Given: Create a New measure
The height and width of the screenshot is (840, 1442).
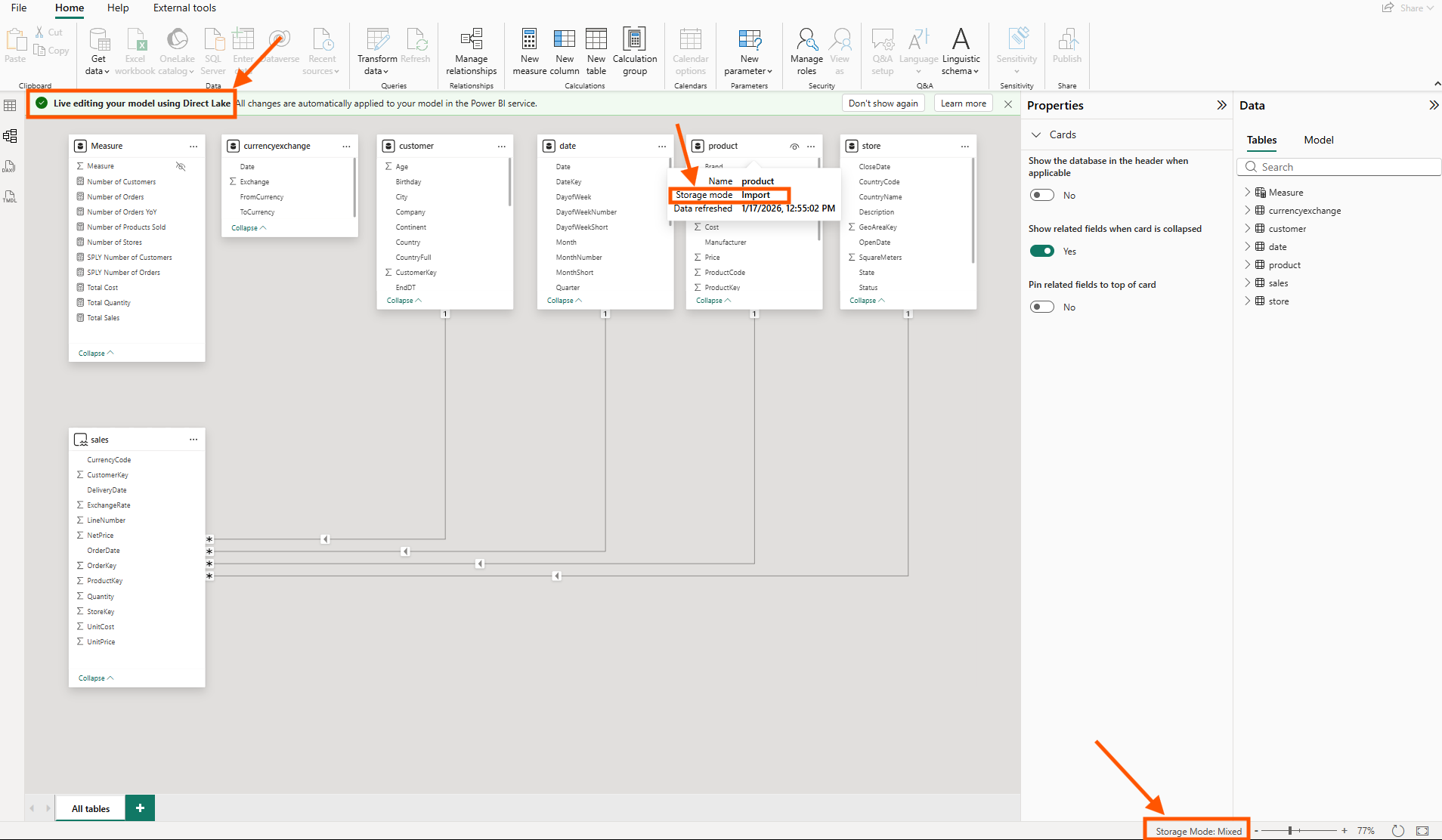Looking at the screenshot, I should [x=529, y=51].
